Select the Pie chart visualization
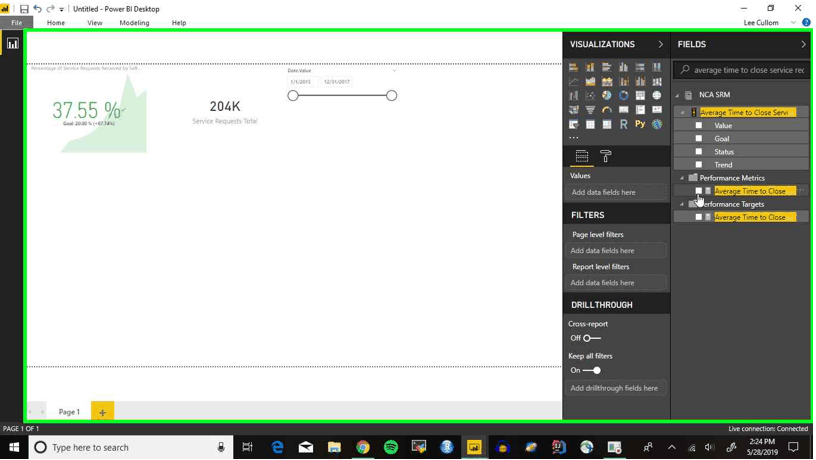 point(607,96)
